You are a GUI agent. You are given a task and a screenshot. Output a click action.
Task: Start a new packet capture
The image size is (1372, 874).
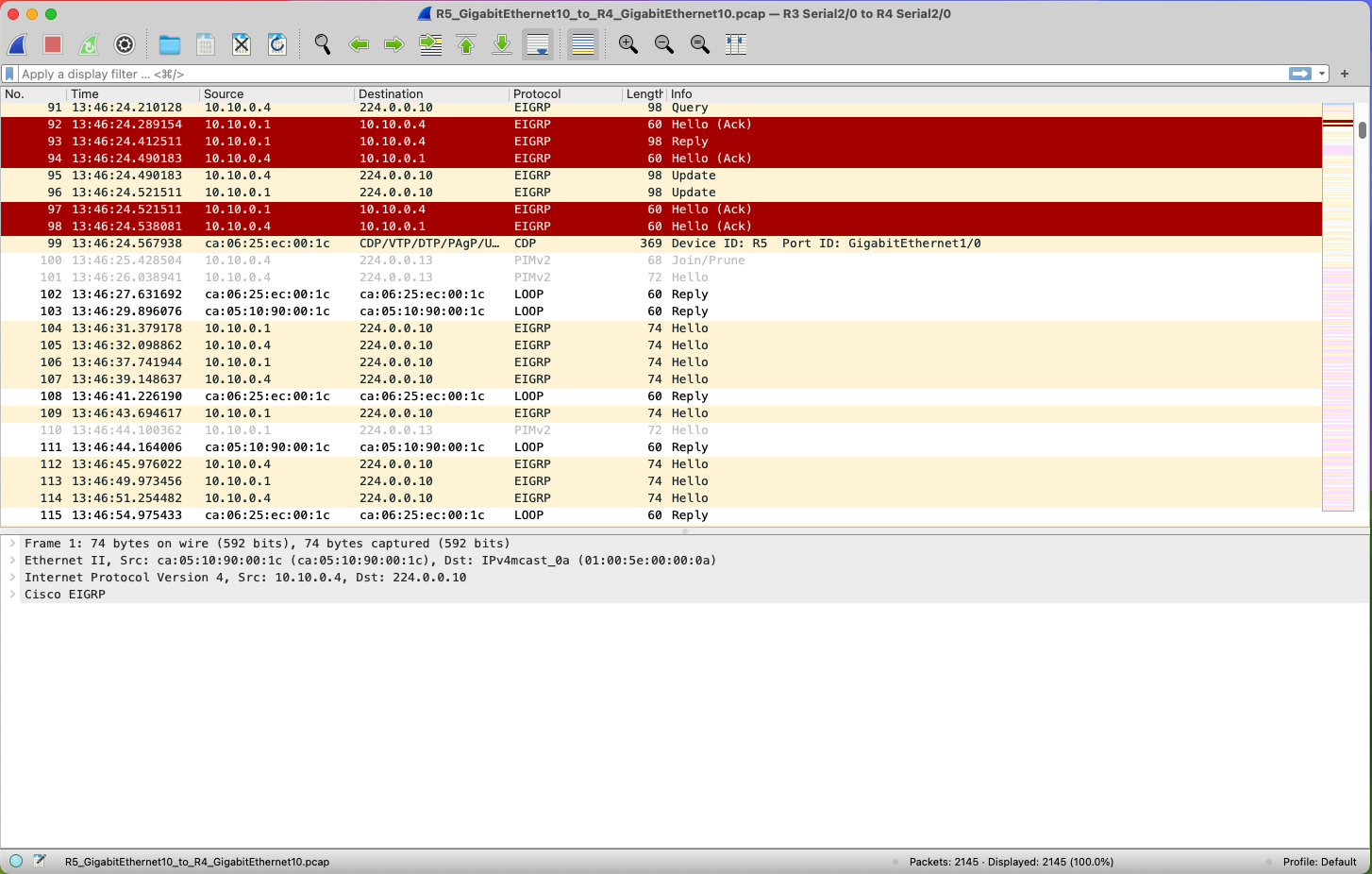pyautogui.click(x=17, y=44)
